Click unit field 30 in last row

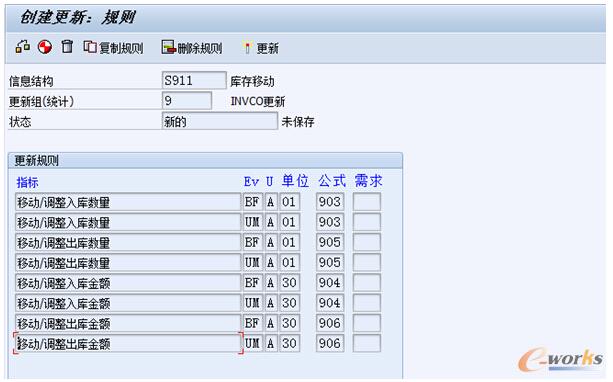(290, 344)
